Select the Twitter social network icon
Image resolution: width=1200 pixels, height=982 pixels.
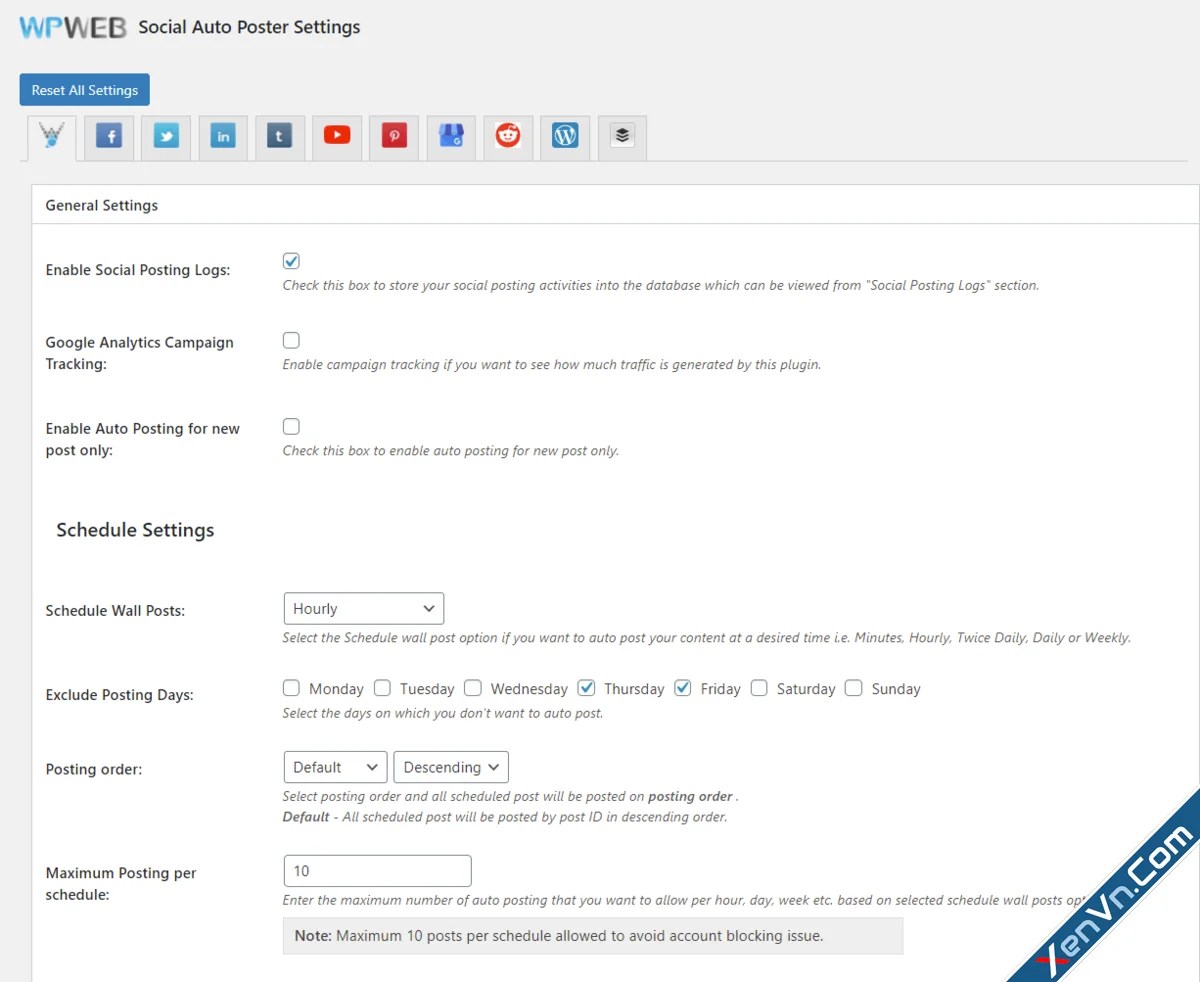pyautogui.click(x=166, y=136)
